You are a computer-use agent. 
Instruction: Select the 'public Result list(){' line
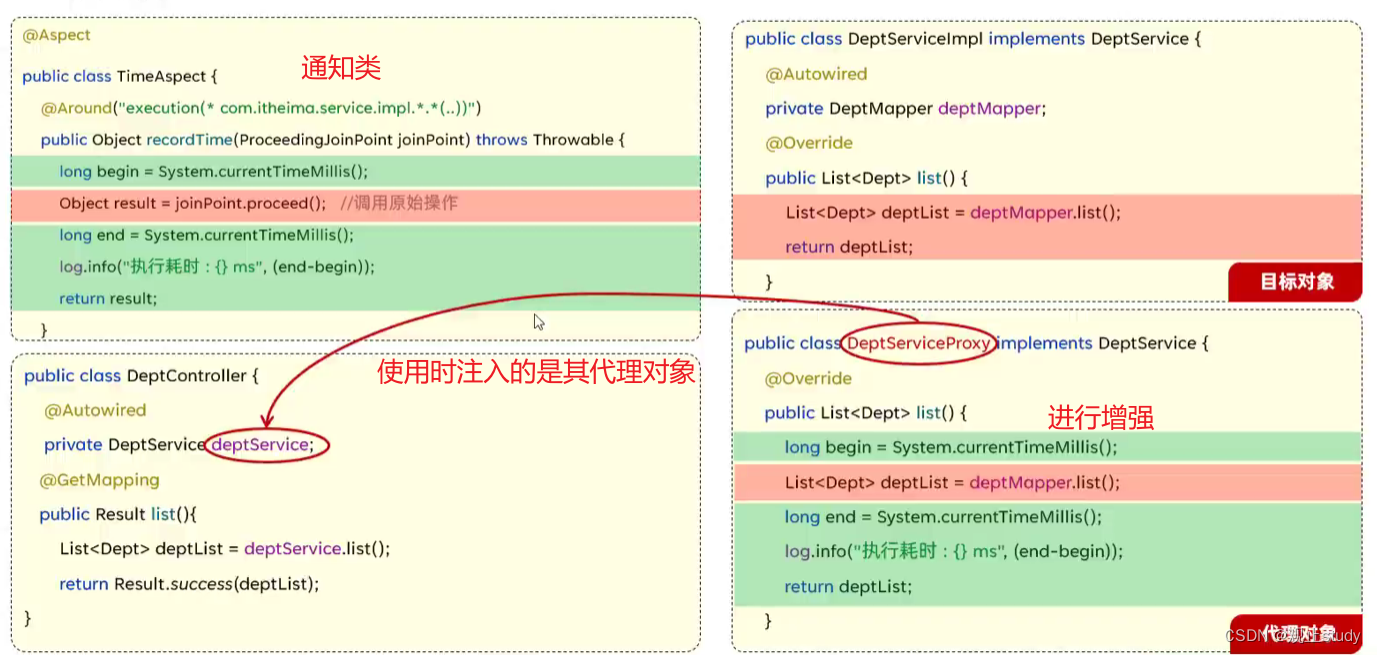click(x=119, y=515)
